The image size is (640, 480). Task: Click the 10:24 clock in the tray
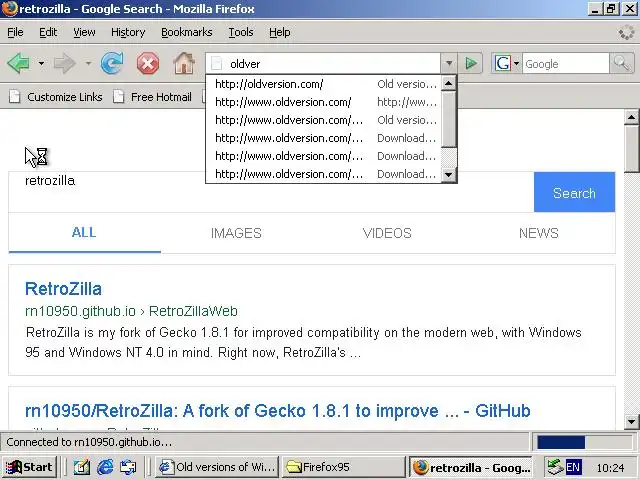[610, 467]
